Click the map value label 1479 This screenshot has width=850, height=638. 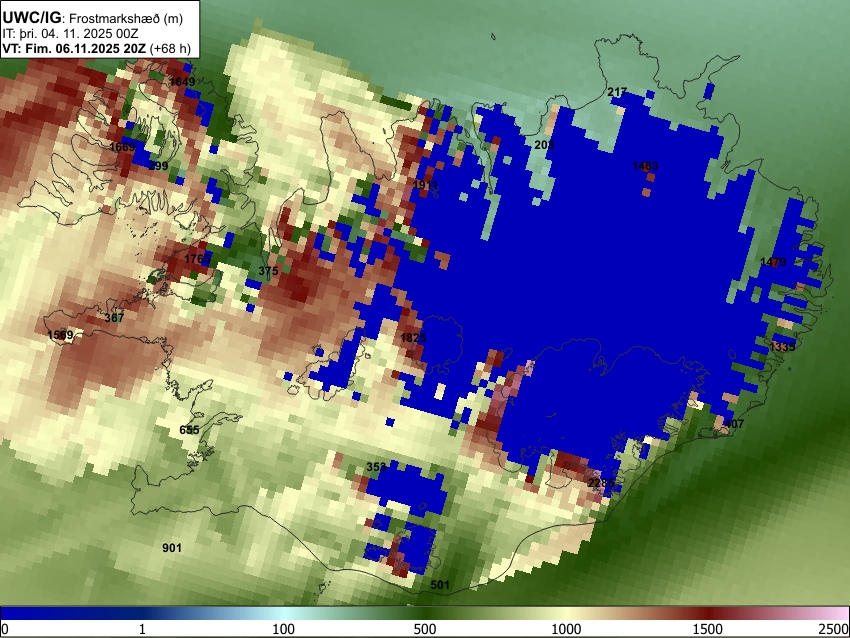(x=773, y=262)
